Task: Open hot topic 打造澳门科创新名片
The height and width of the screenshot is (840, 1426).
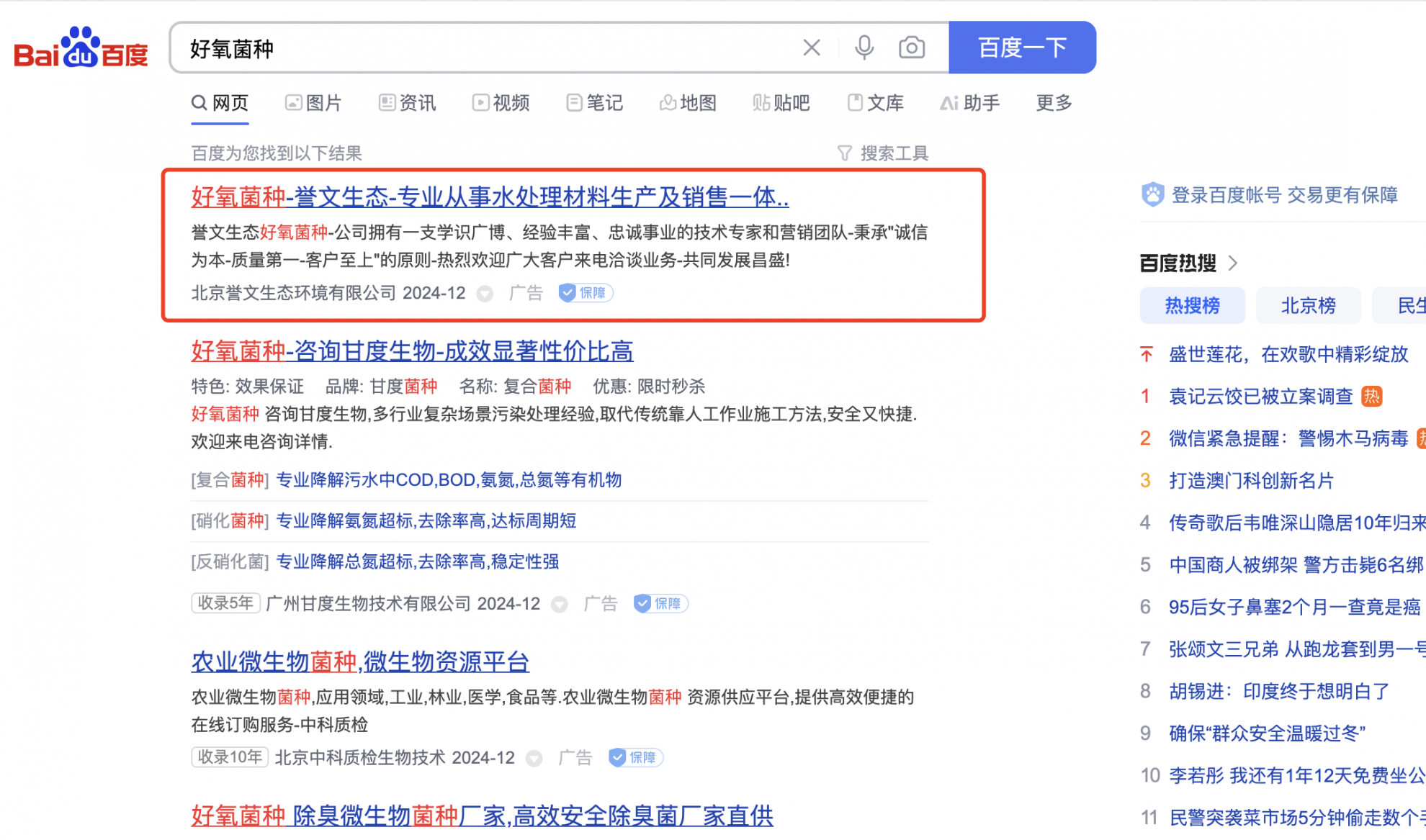Action: pos(1251,480)
